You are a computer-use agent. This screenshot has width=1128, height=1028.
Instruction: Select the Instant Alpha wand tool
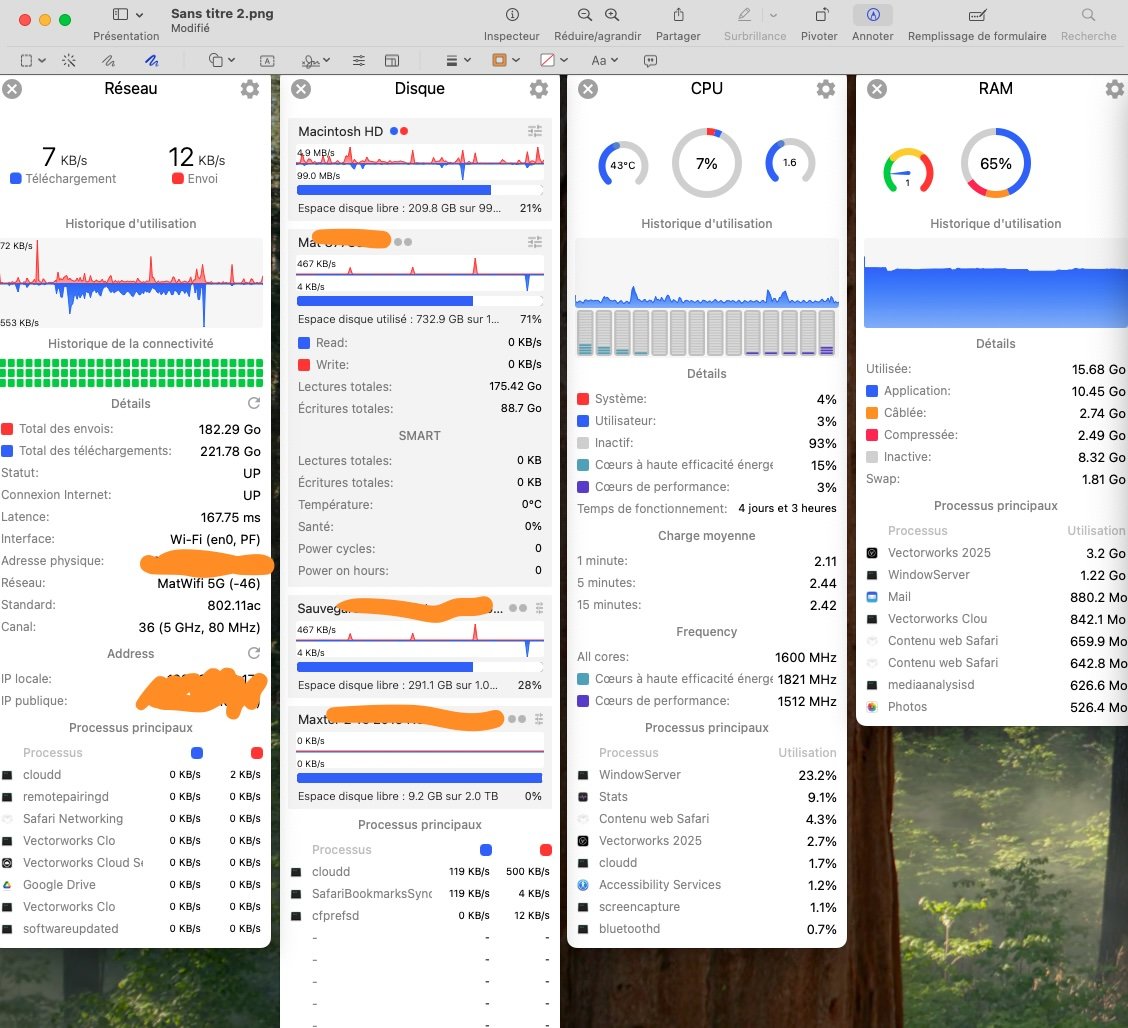pos(69,60)
